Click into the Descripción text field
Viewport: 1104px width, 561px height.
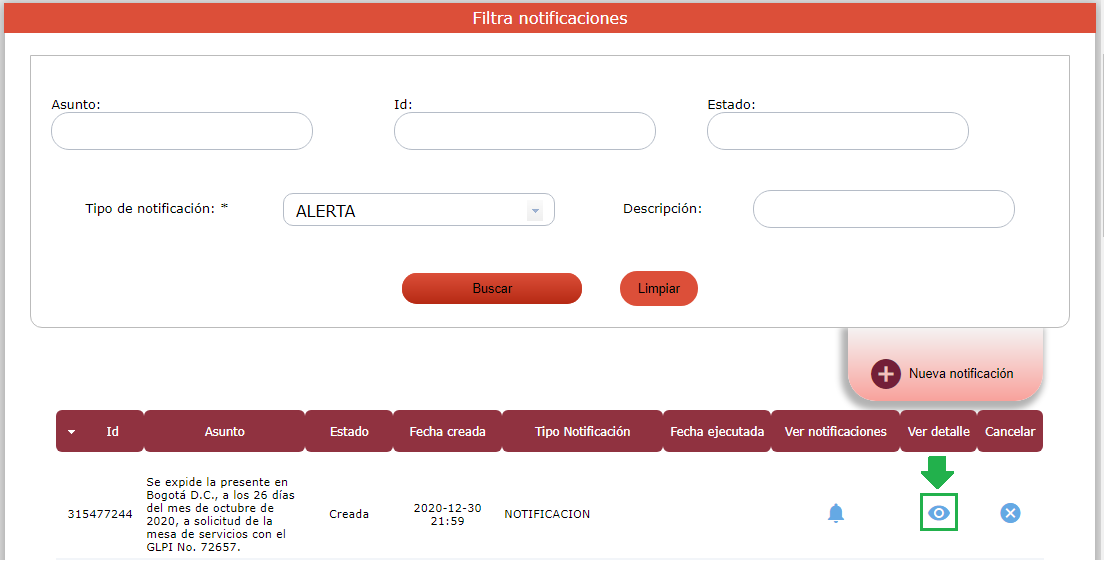click(x=883, y=209)
